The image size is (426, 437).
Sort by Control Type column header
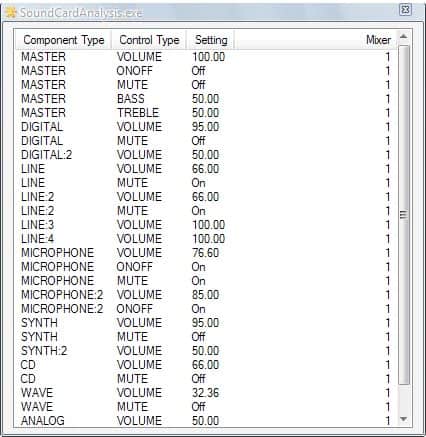coord(149,40)
